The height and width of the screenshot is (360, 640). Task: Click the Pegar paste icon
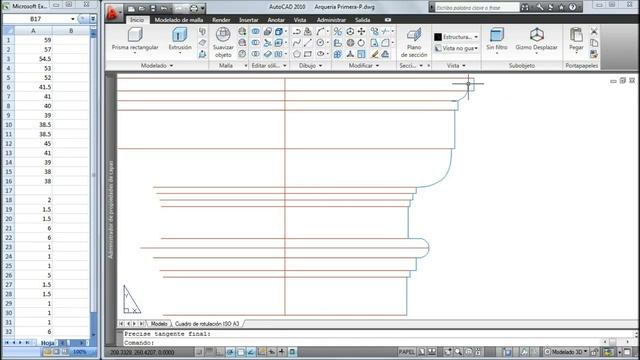click(x=576, y=40)
